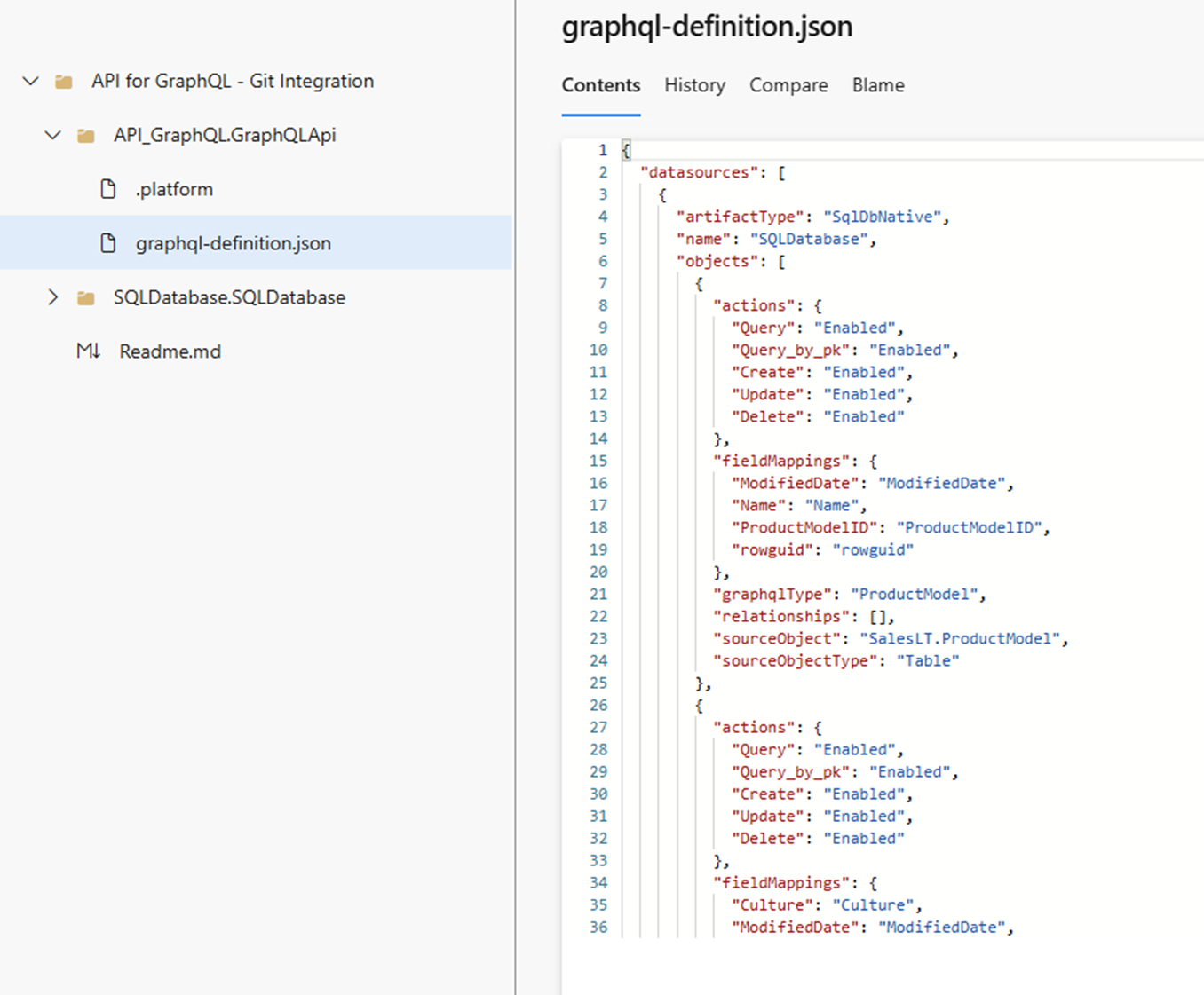The image size is (1204, 995).
Task: Click the "SqlDbNative" value on line 4
Action: [x=882, y=217]
